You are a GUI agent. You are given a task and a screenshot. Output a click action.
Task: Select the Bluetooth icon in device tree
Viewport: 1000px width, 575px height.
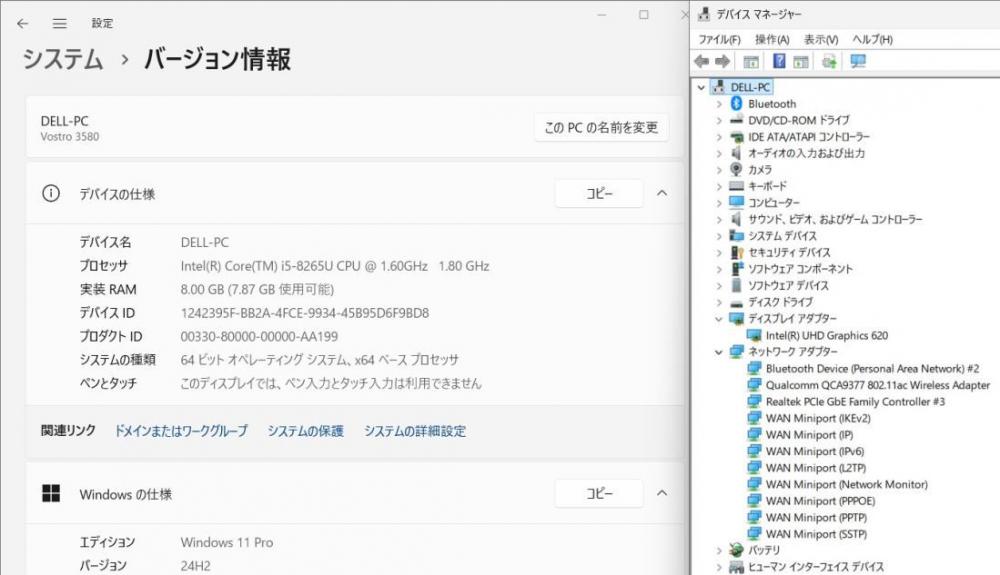(x=737, y=103)
